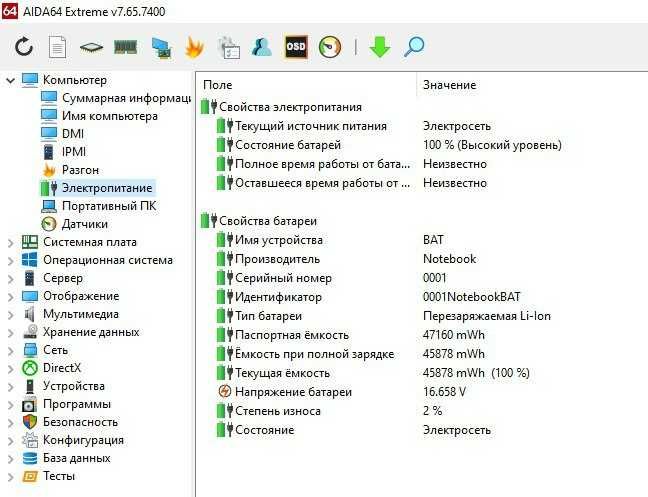Screen dimensions: 648x497
Task: Expand the Отображение node
Action: [x=11, y=297]
